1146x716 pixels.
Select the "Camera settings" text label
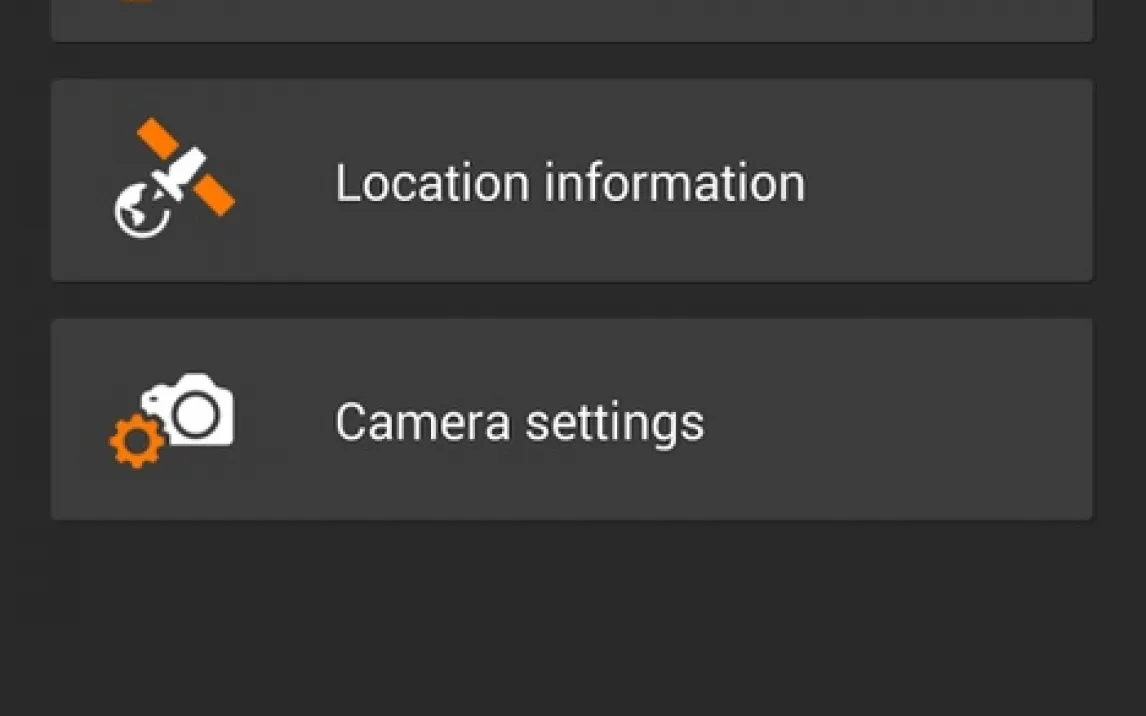click(x=519, y=422)
